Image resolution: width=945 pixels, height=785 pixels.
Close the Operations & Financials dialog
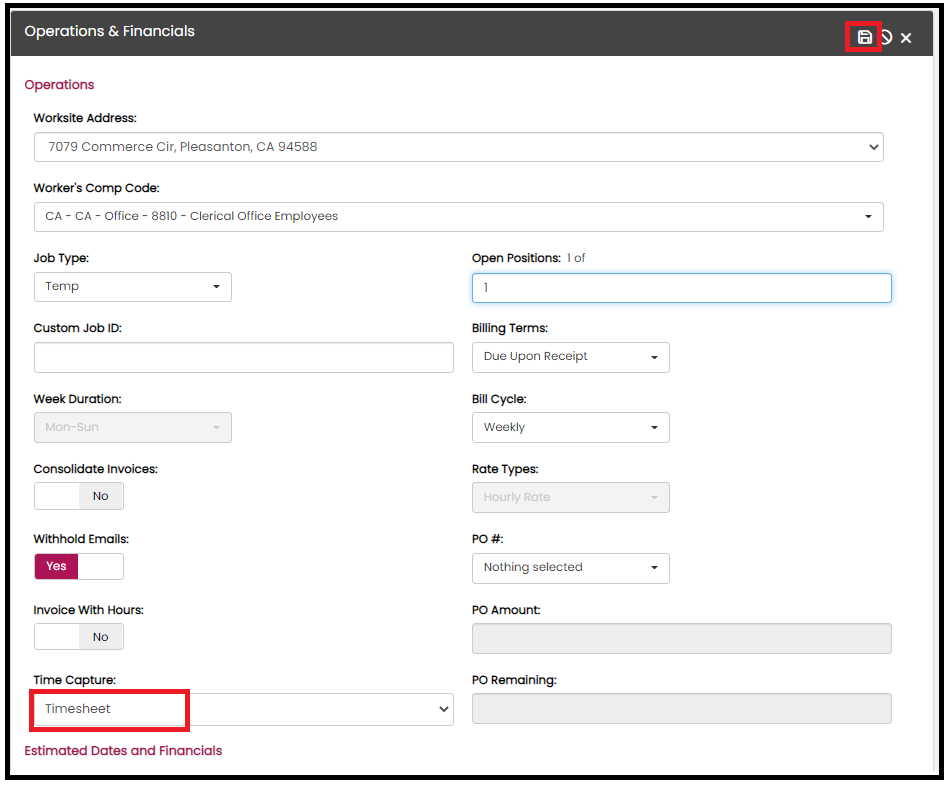coord(906,38)
